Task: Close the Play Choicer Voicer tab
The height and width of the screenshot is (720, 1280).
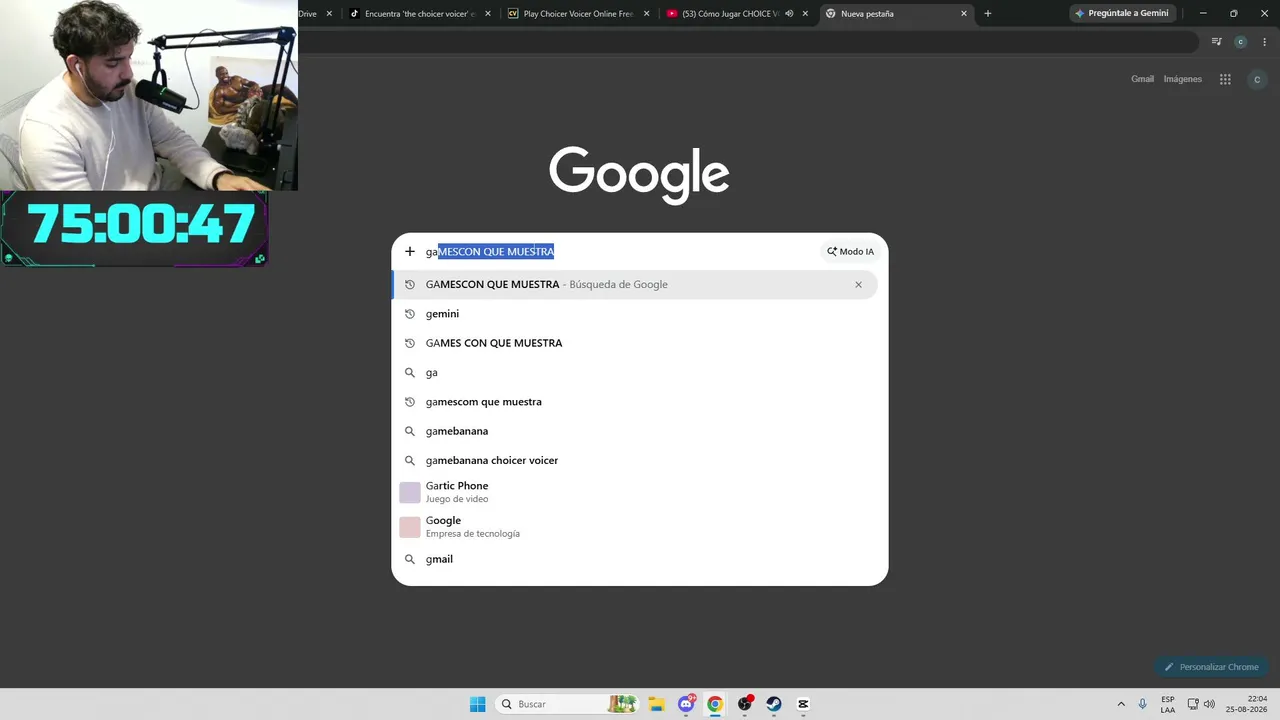Action: coord(647,14)
